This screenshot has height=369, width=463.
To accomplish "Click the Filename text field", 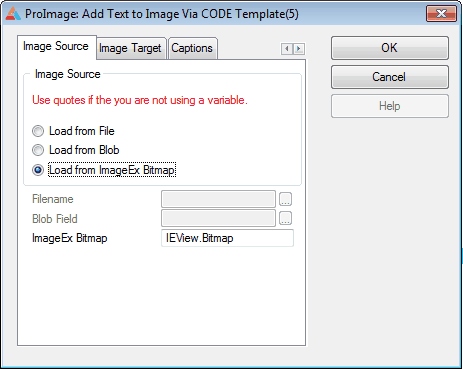I will [218, 199].
